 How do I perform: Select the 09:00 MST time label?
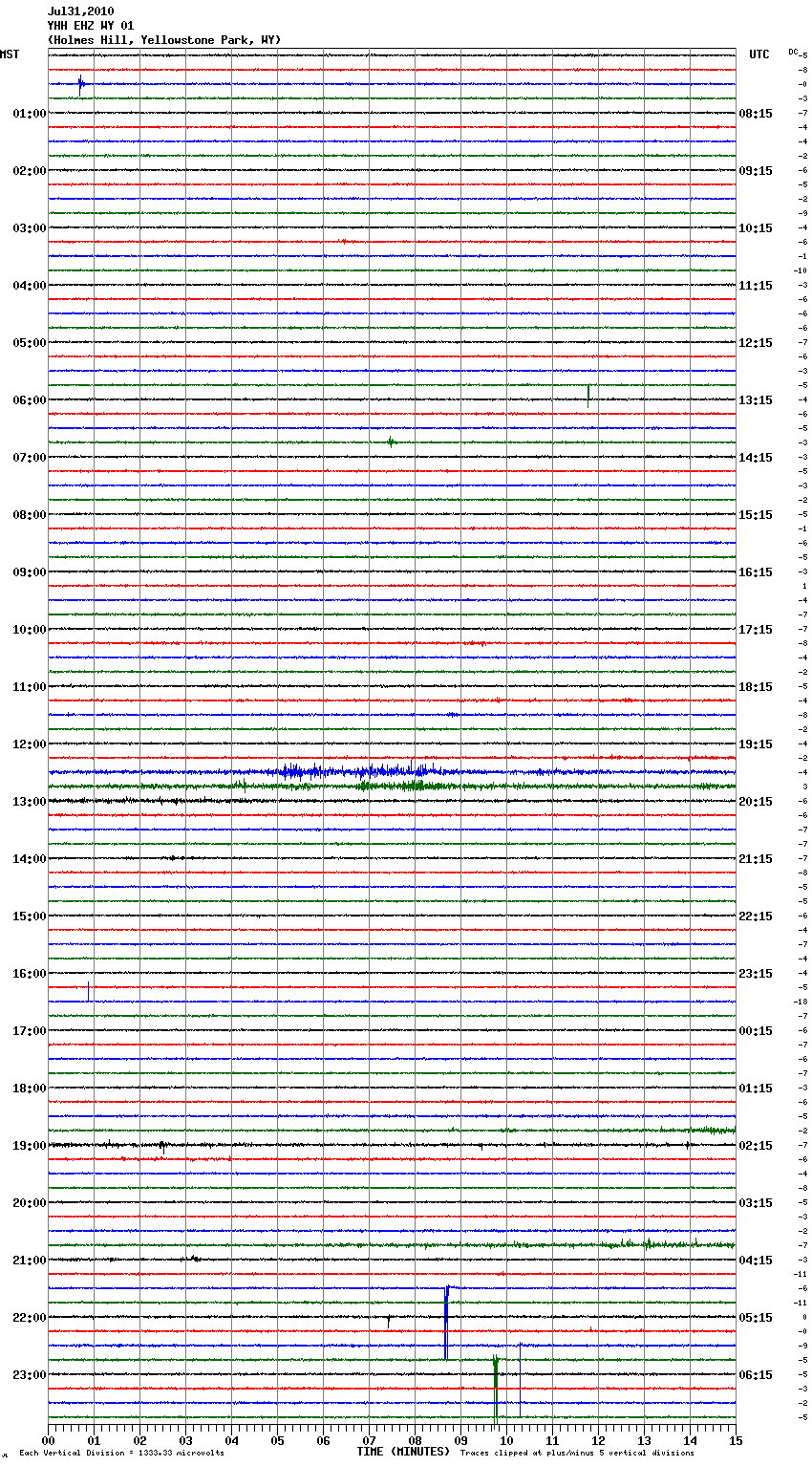tap(29, 572)
